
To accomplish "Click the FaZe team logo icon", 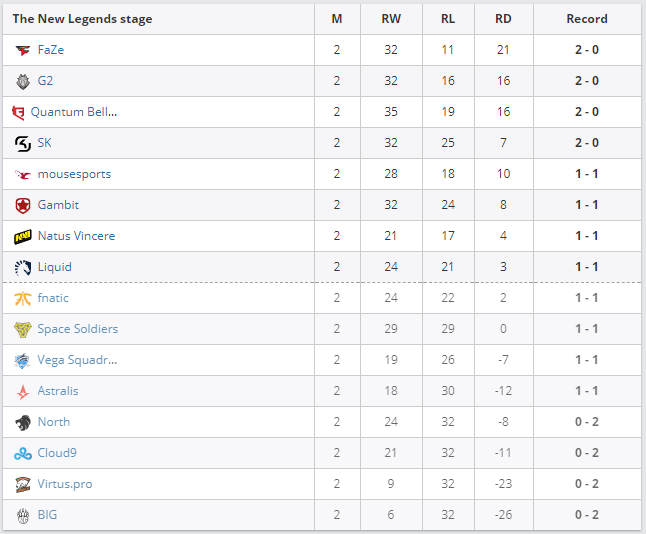I will tap(23, 50).
